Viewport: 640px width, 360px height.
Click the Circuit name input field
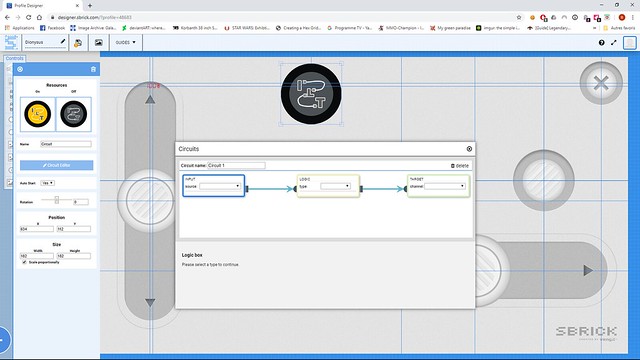pyautogui.click(x=236, y=165)
